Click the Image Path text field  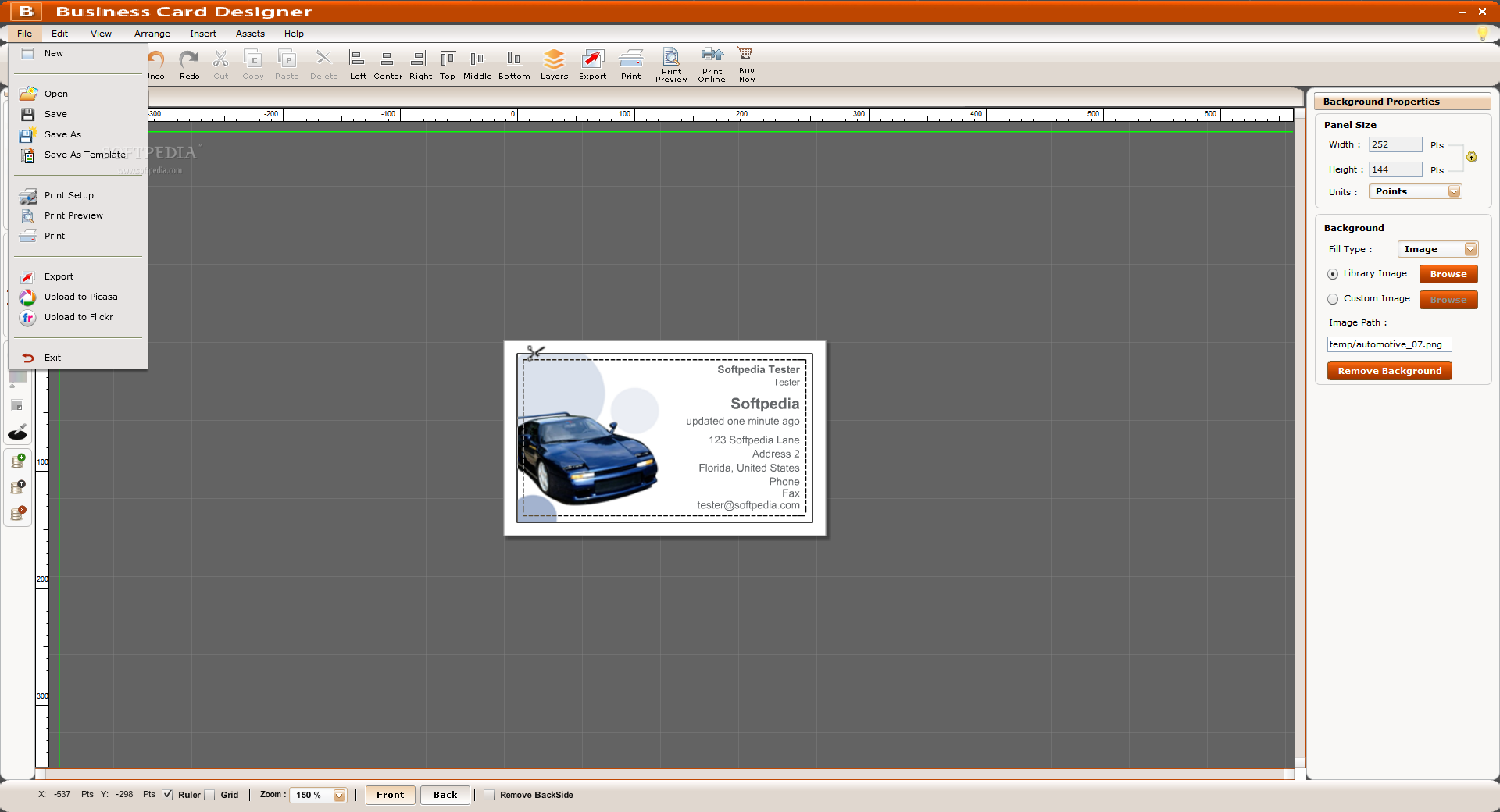tap(1389, 344)
